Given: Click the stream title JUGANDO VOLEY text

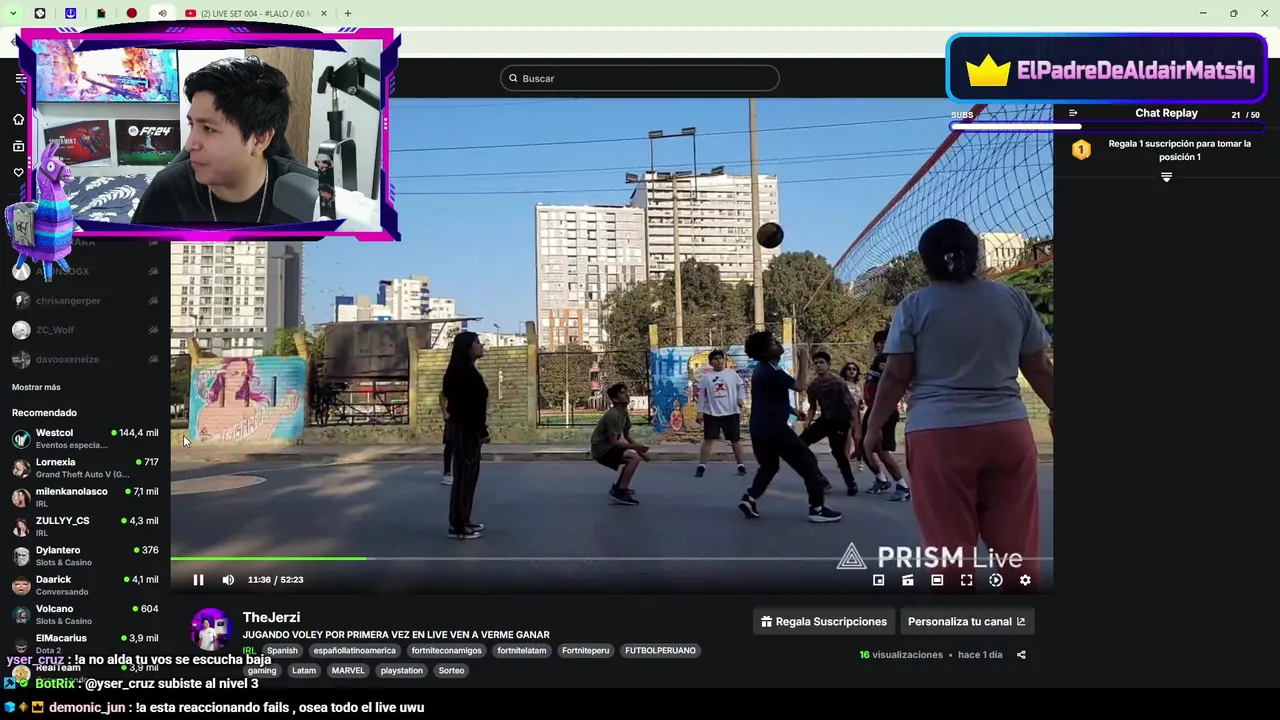Looking at the screenshot, I should point(396,635).
